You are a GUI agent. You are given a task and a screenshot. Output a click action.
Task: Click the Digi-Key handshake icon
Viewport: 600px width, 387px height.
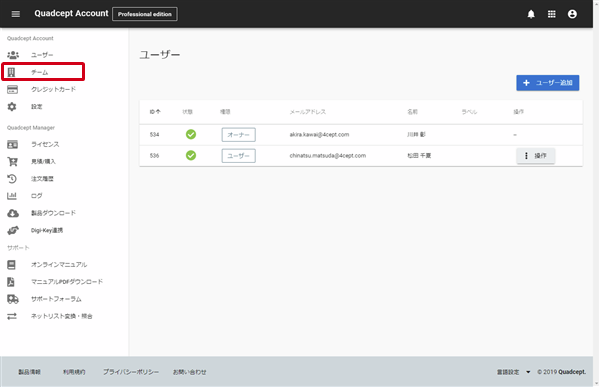point(13,230)
